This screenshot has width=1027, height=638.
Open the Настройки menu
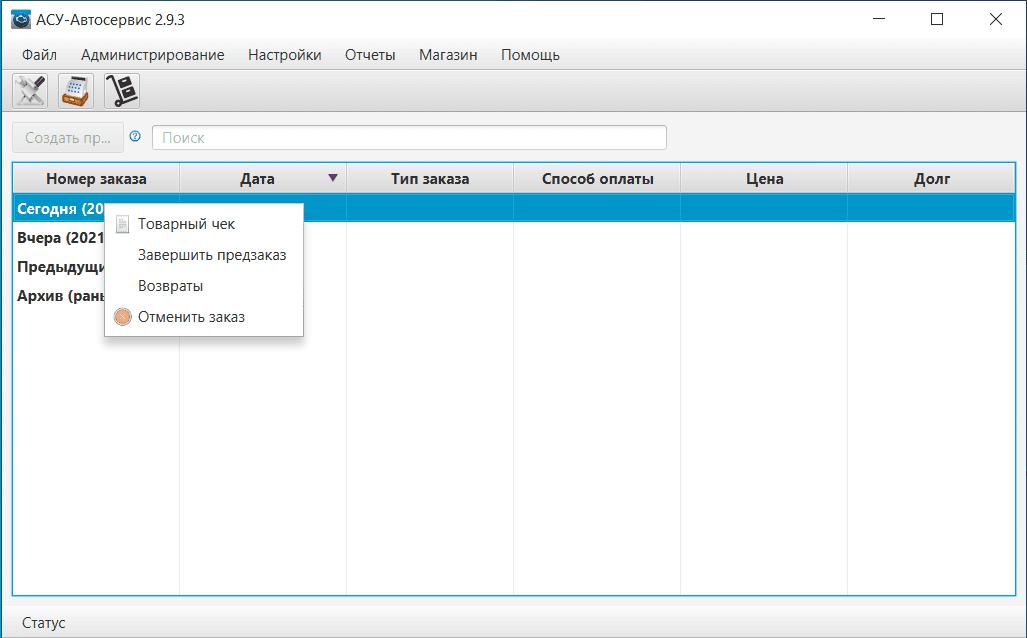[285, 55]
